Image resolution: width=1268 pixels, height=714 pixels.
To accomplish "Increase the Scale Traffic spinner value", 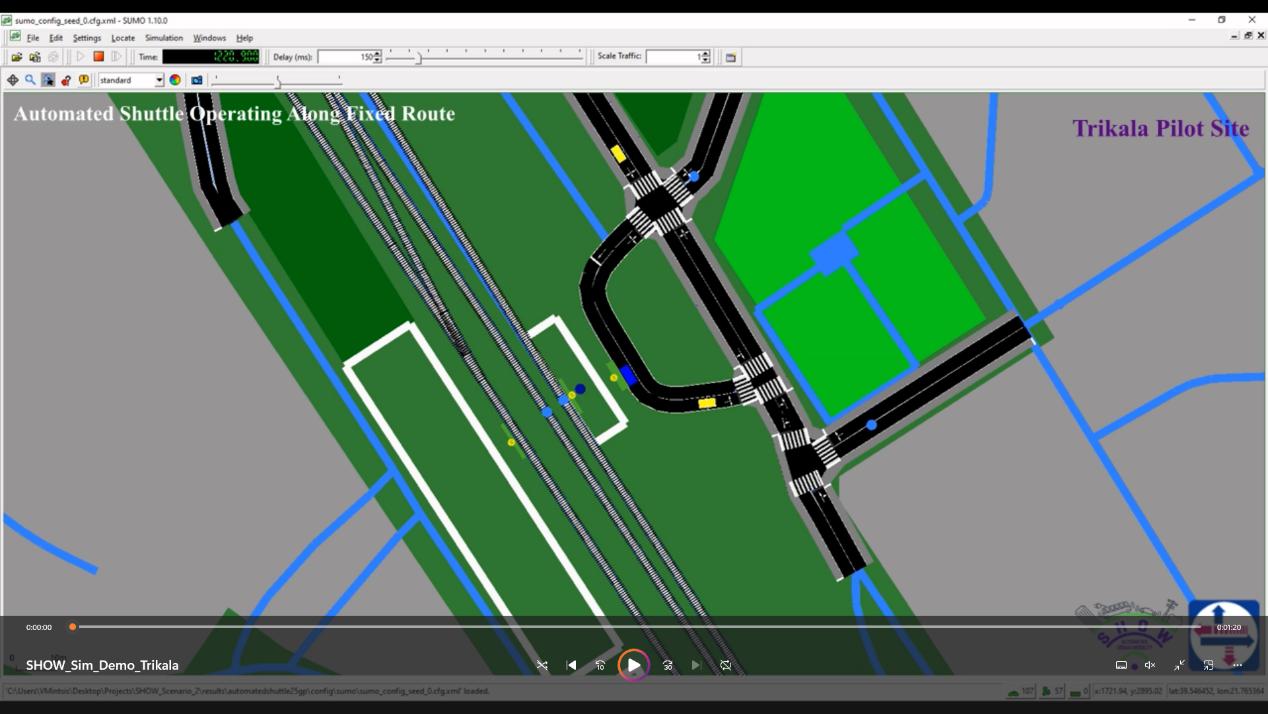I will click(705, 54).
